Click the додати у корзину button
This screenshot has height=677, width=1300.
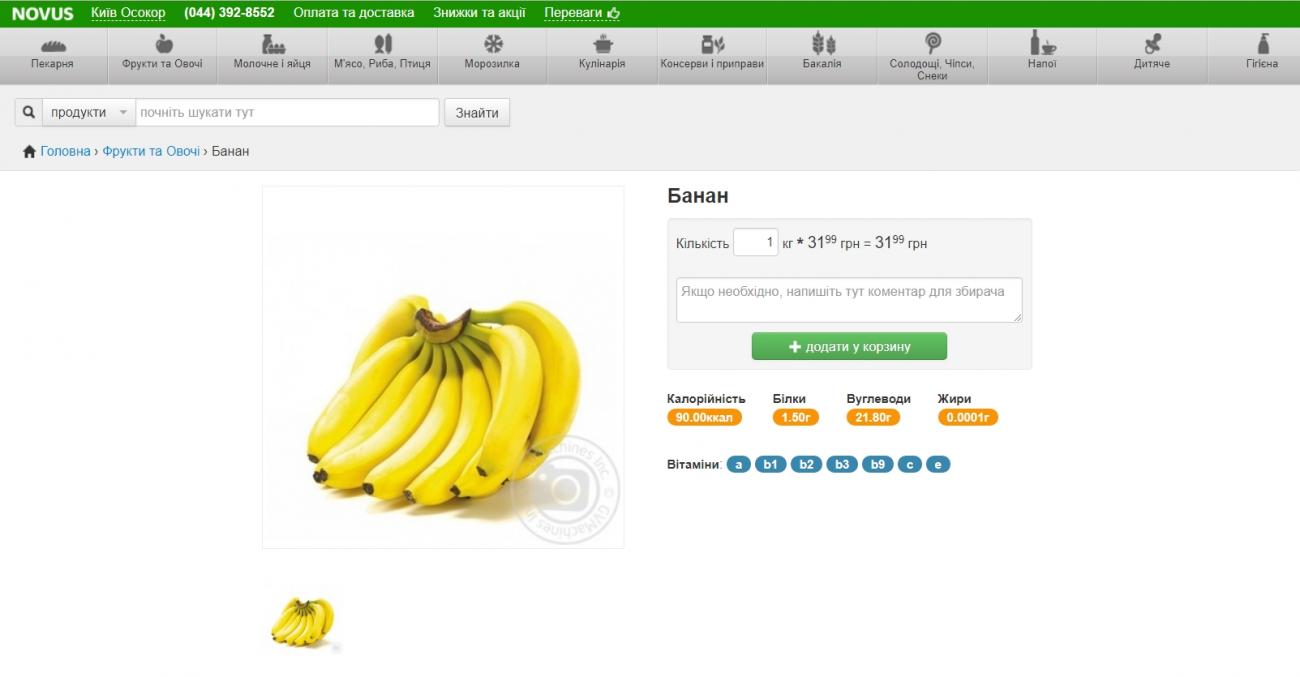(x=849, y=346)
